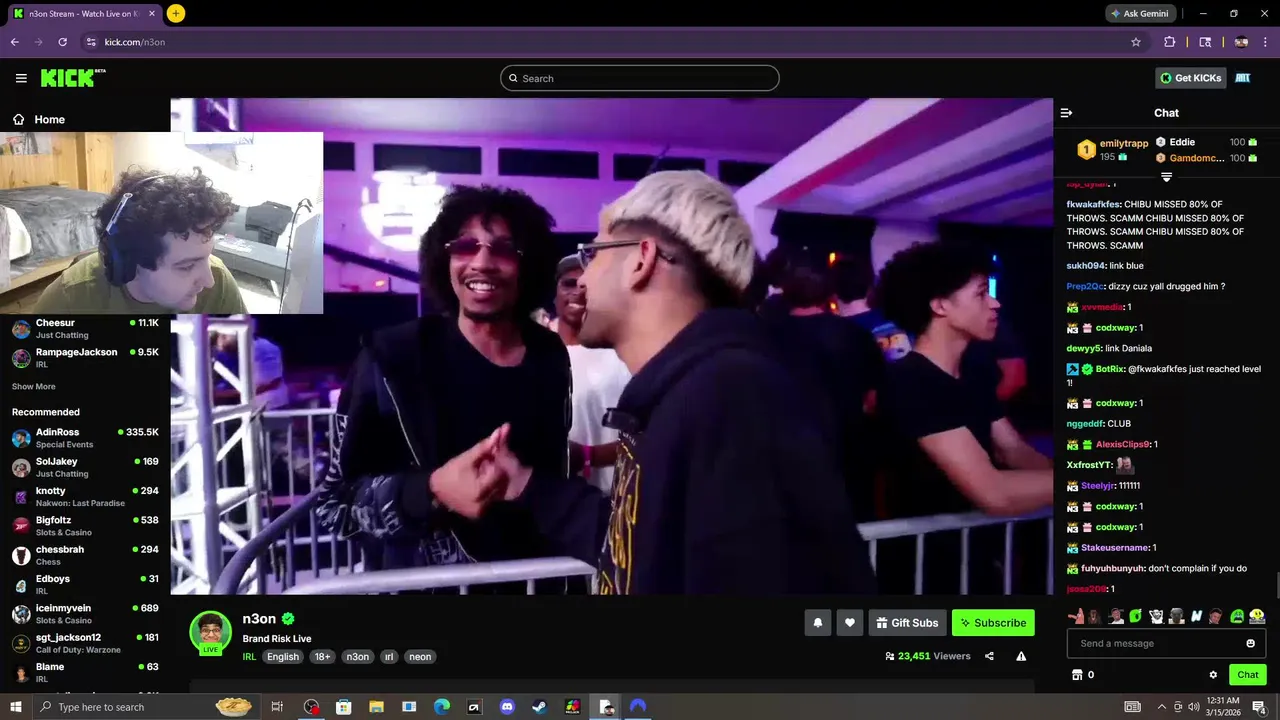This screenshot has width=1280, height=720.
Task: Focus the Kick search field
Action: coord(640,78)
